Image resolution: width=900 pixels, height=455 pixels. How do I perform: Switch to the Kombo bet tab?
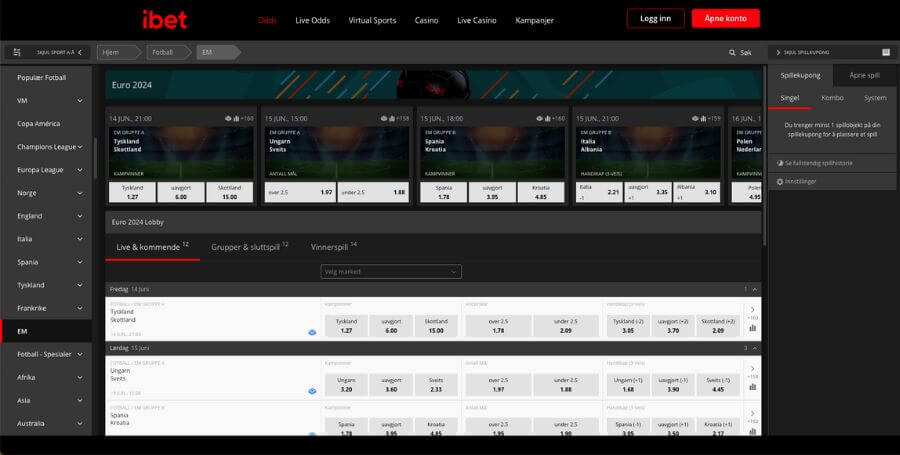(832, 98)
